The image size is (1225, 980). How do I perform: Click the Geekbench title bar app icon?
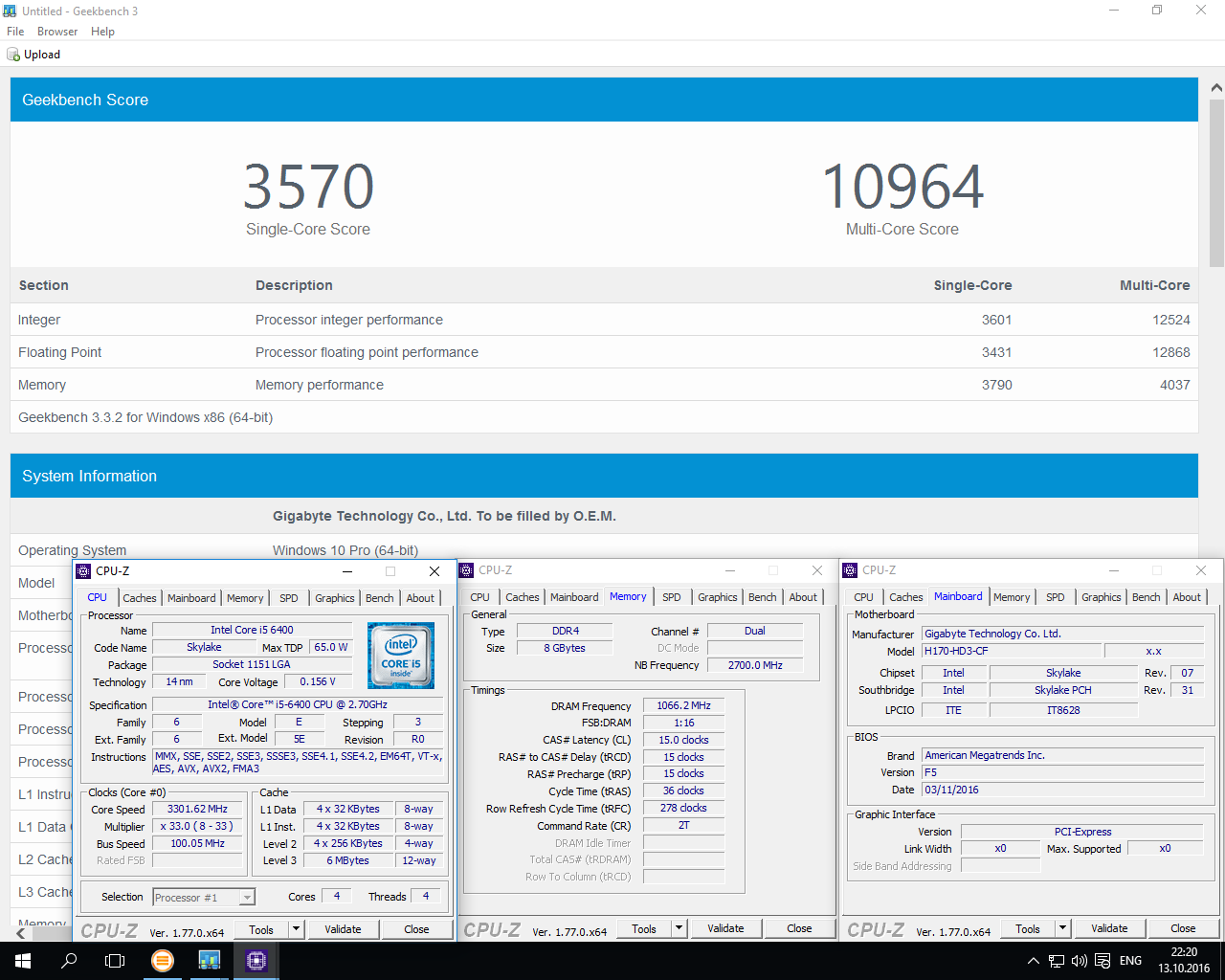click(x=10, y=11)
